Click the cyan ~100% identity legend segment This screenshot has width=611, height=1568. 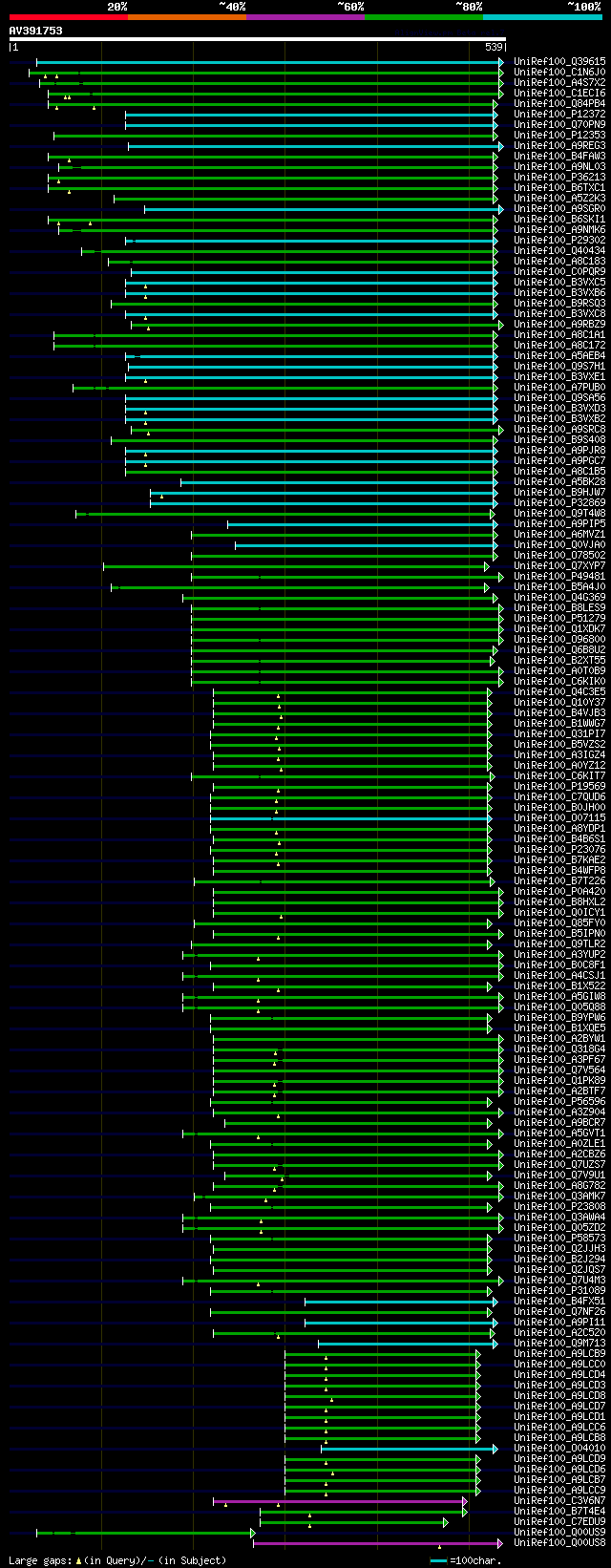[x=542, y=17]
